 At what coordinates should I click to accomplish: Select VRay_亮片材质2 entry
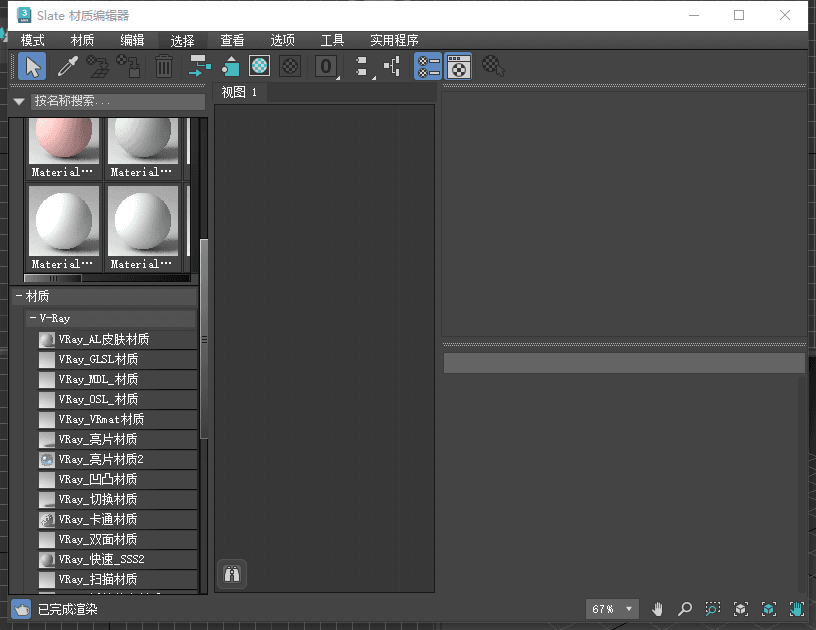118,459
